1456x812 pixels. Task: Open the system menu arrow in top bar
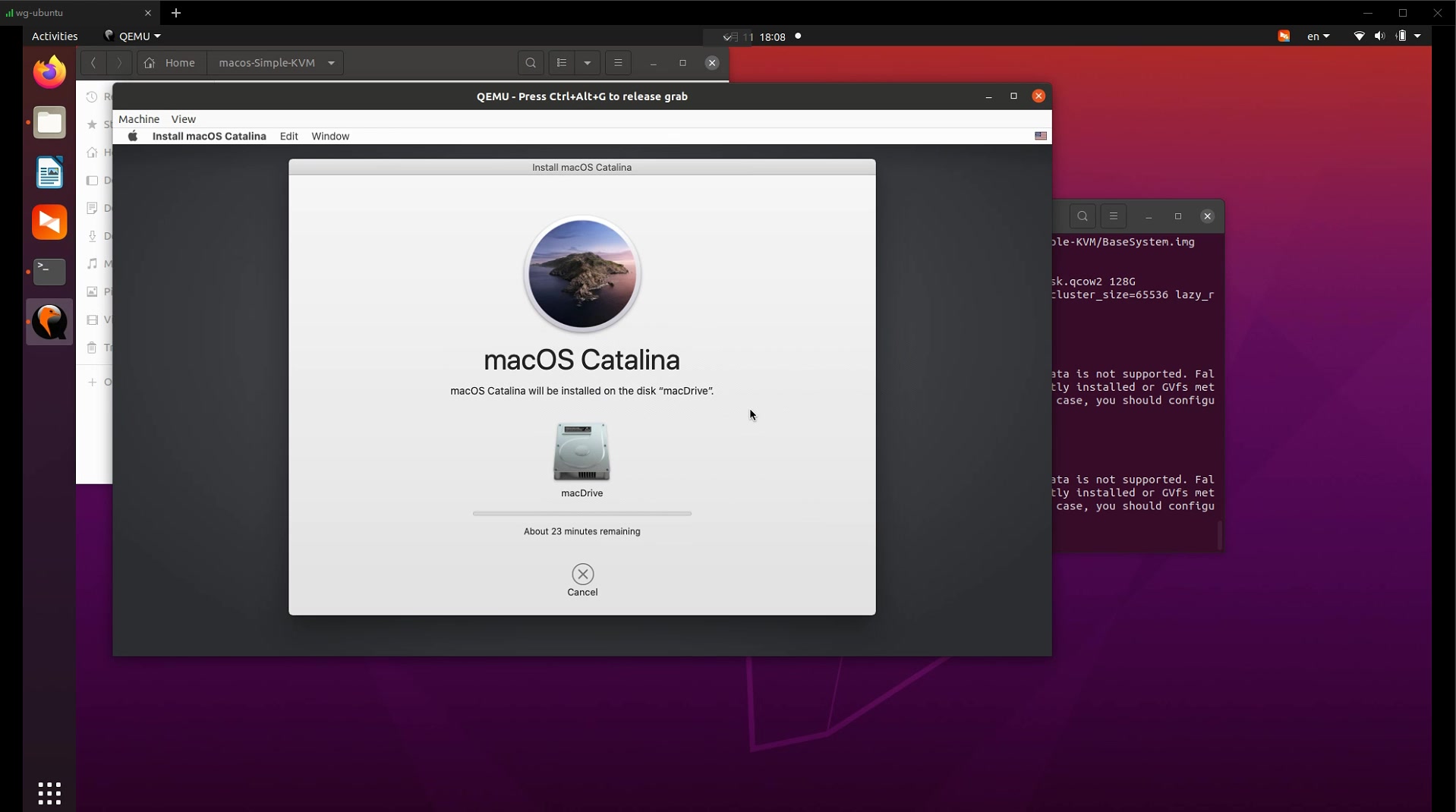(1417, 36)
